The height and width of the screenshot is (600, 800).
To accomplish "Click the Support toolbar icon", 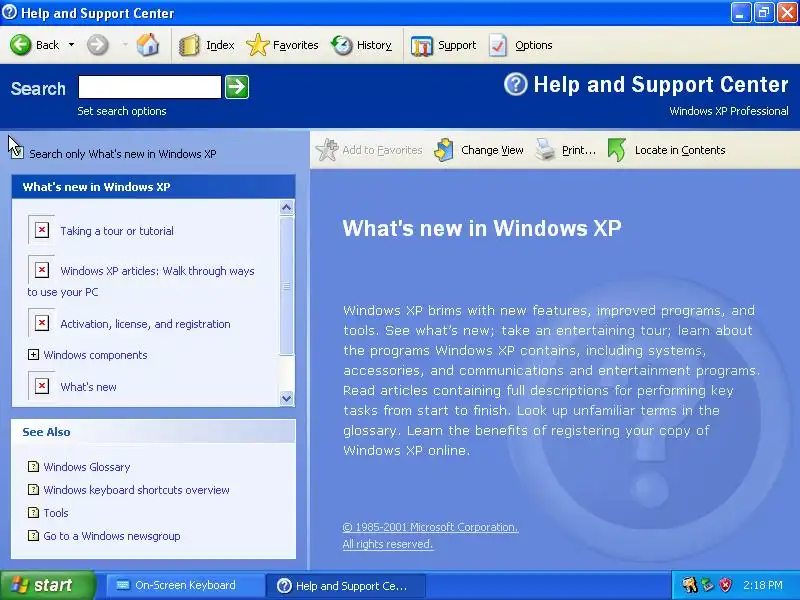I will click(x=421, y=46).
